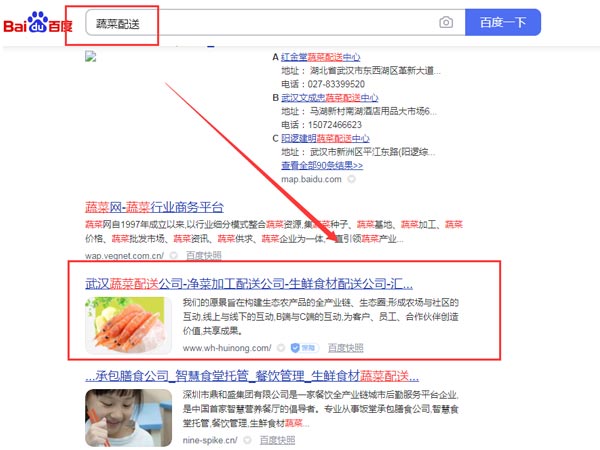
Task: Click the shrimp thumbnail image
Action: (x=129, y=325)
